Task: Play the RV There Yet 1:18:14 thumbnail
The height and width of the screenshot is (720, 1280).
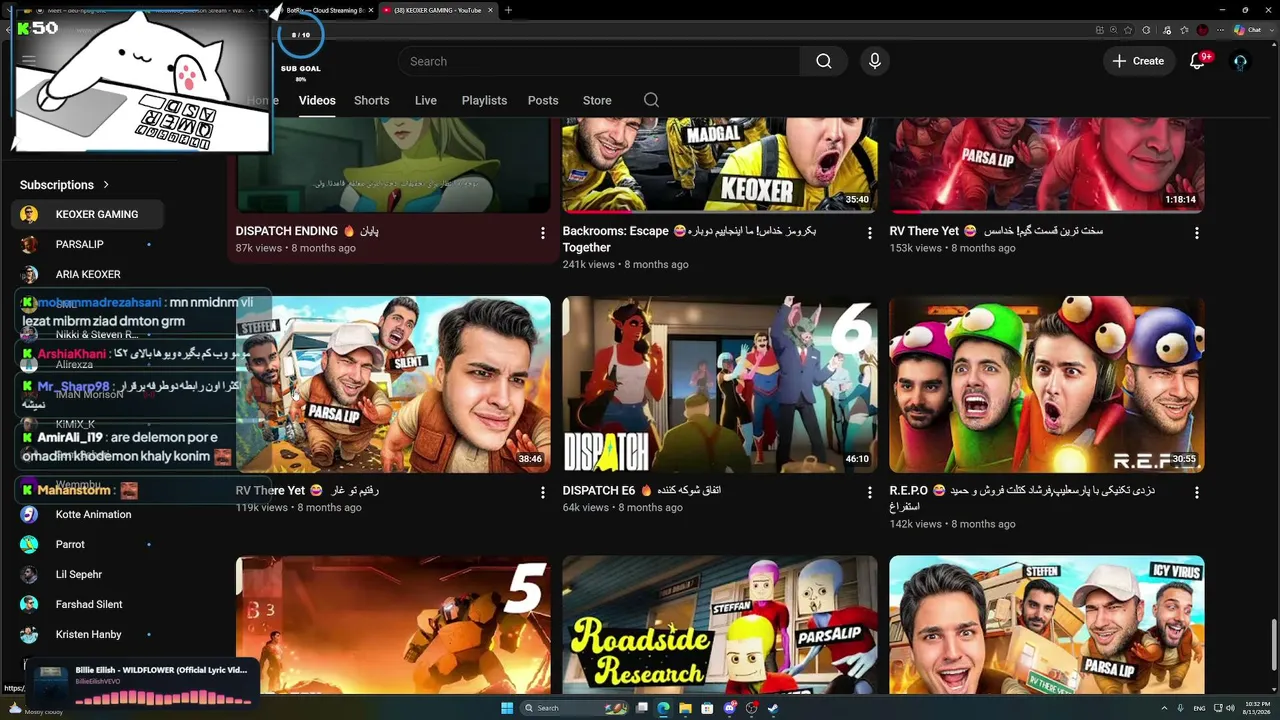Action: coord(1047,165)
